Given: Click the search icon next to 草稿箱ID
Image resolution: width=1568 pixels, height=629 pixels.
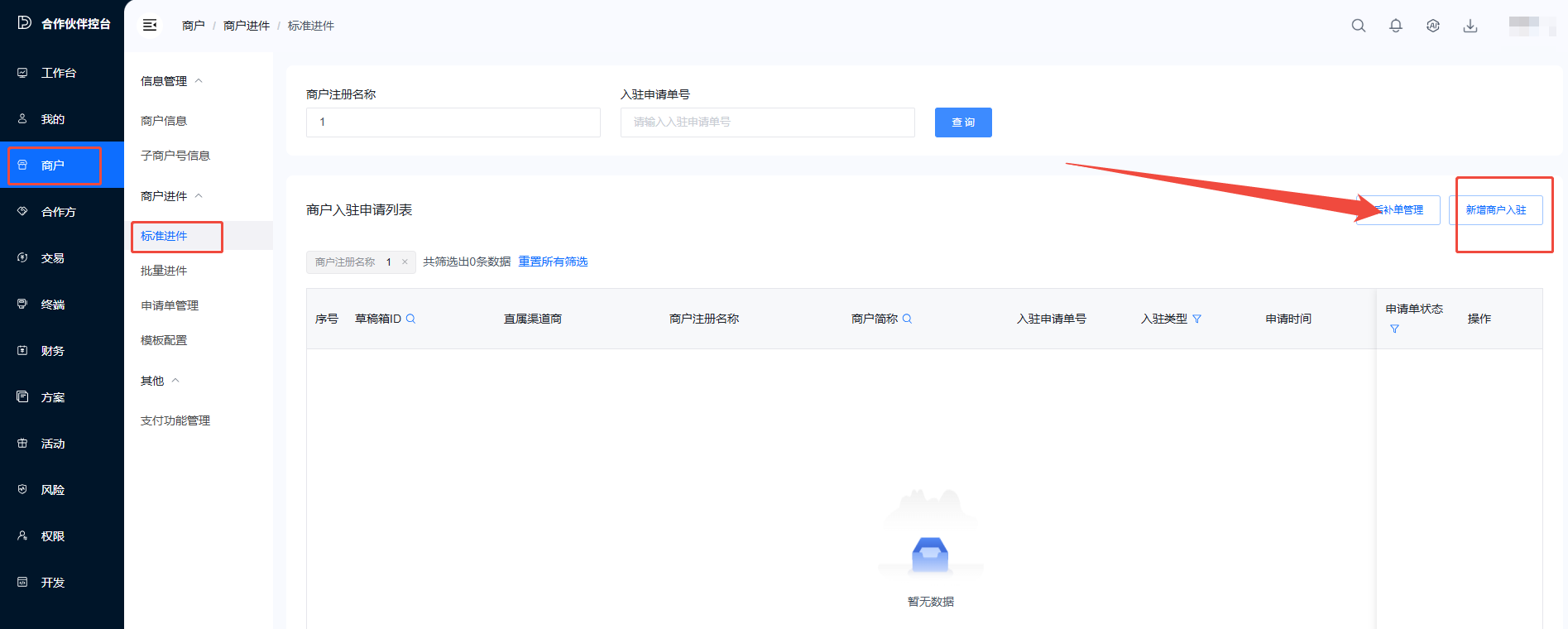Looking at the screenshot, I should [410, 319].
